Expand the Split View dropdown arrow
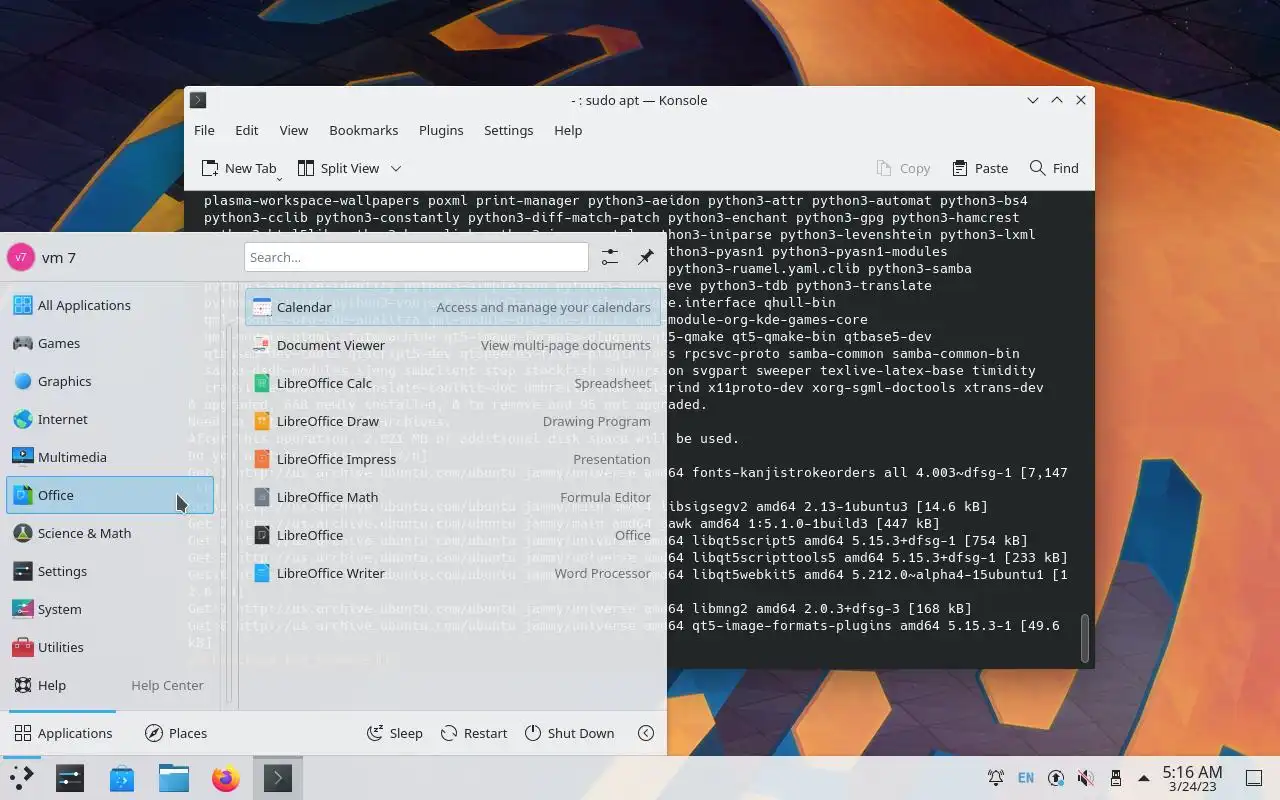This screenshot has width=1280, height=800. tap(396, 168)
